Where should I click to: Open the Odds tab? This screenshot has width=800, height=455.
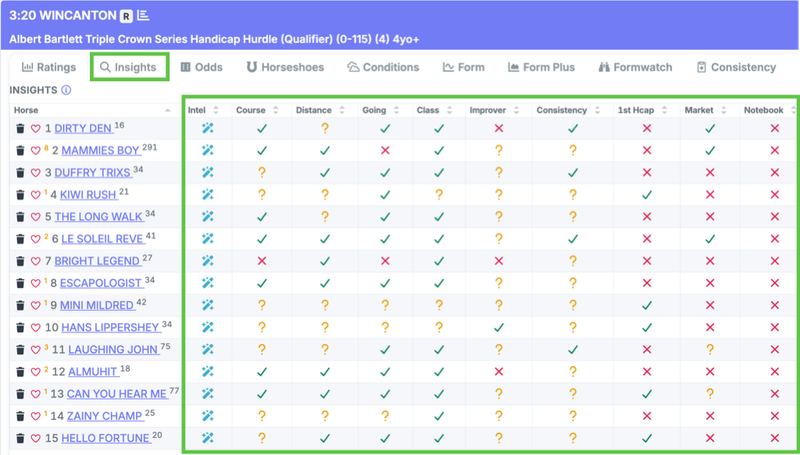click(202, 67)
